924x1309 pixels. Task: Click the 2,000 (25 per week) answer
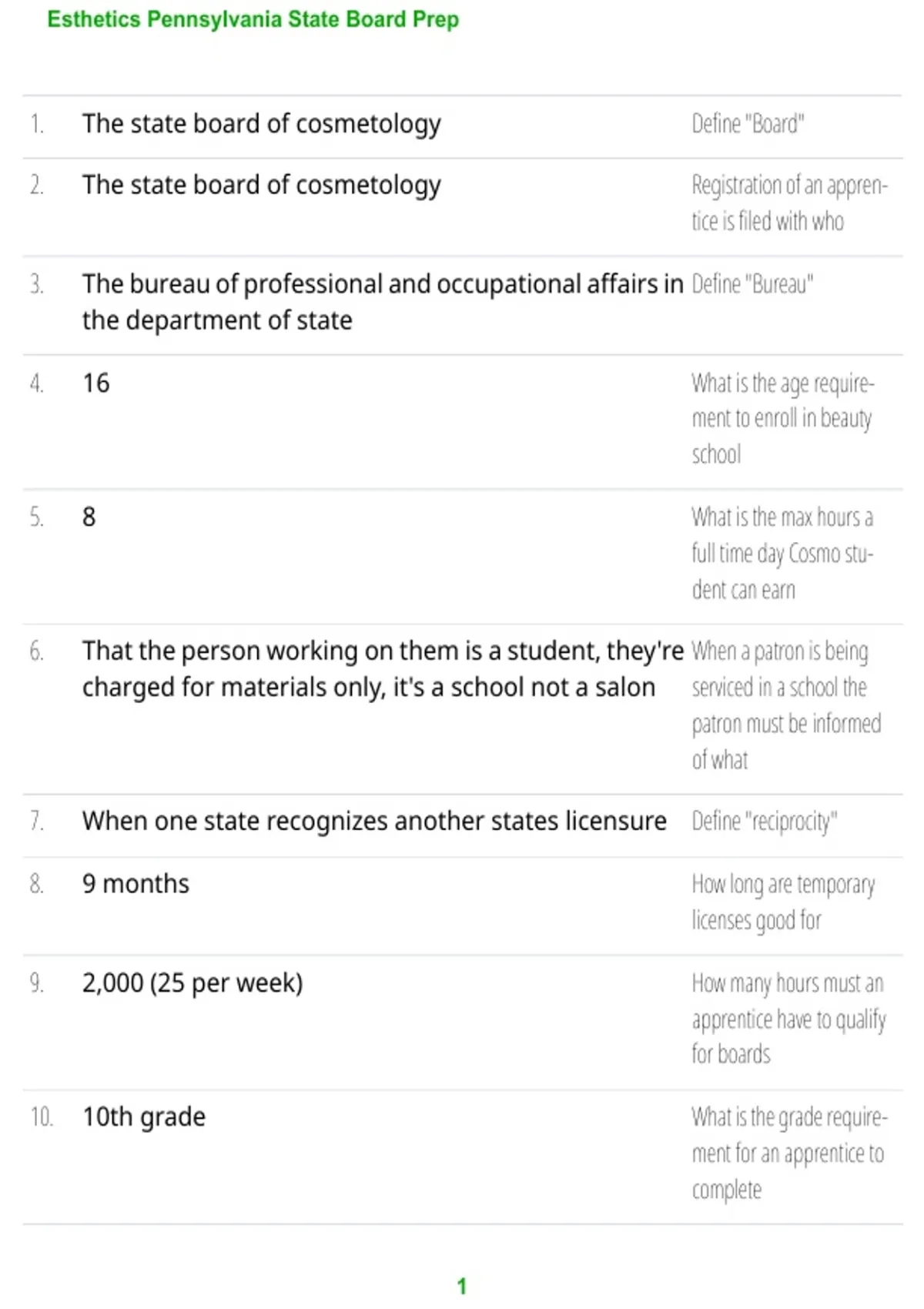[x=192, y=983]
